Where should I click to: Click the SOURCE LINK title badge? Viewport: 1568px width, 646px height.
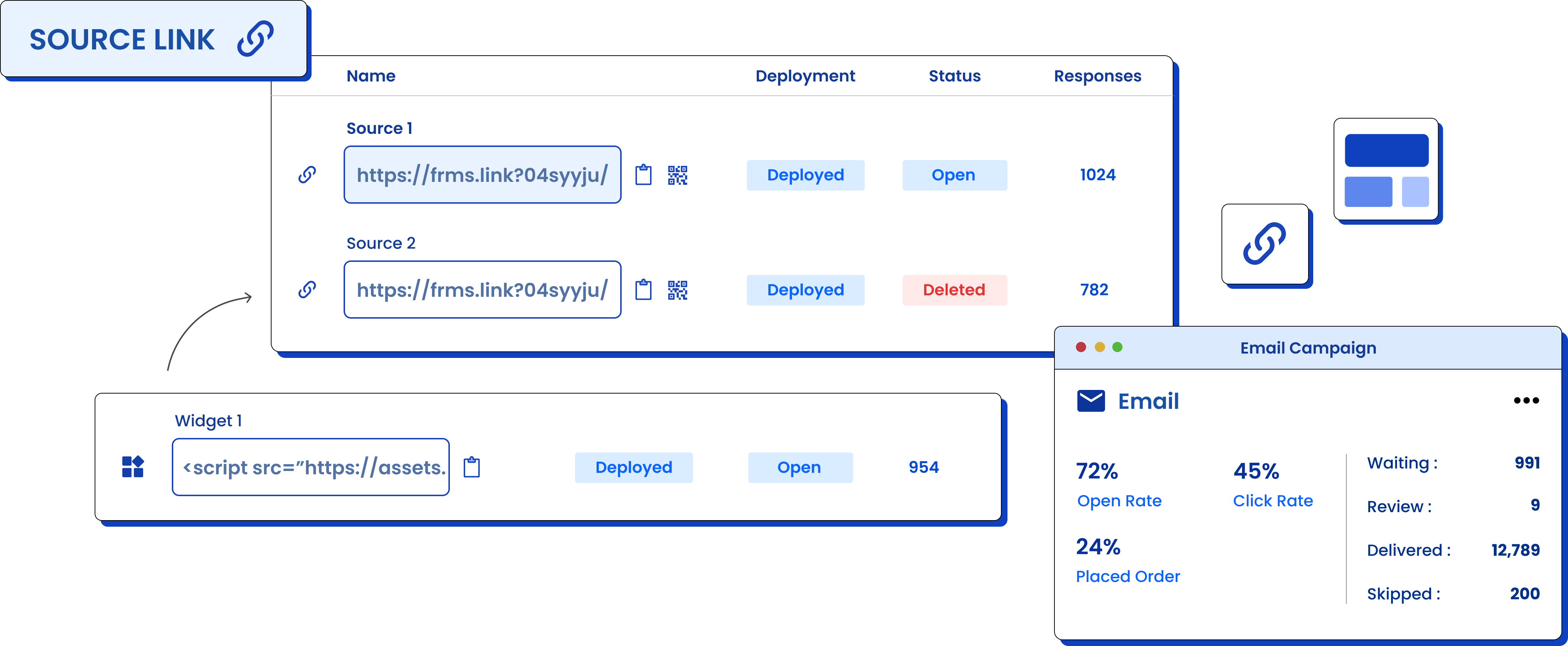point(153,39)
